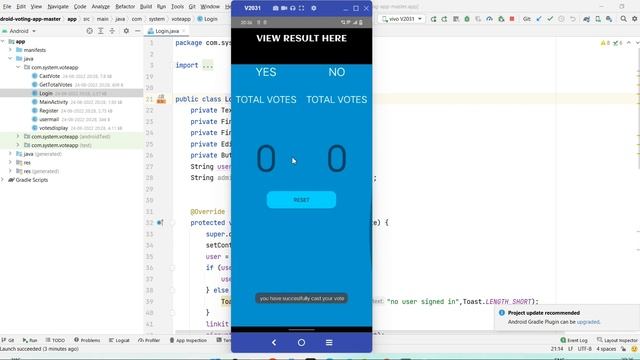
Task: Tap the phone's back navigation button
Action: tap(274, 342)
